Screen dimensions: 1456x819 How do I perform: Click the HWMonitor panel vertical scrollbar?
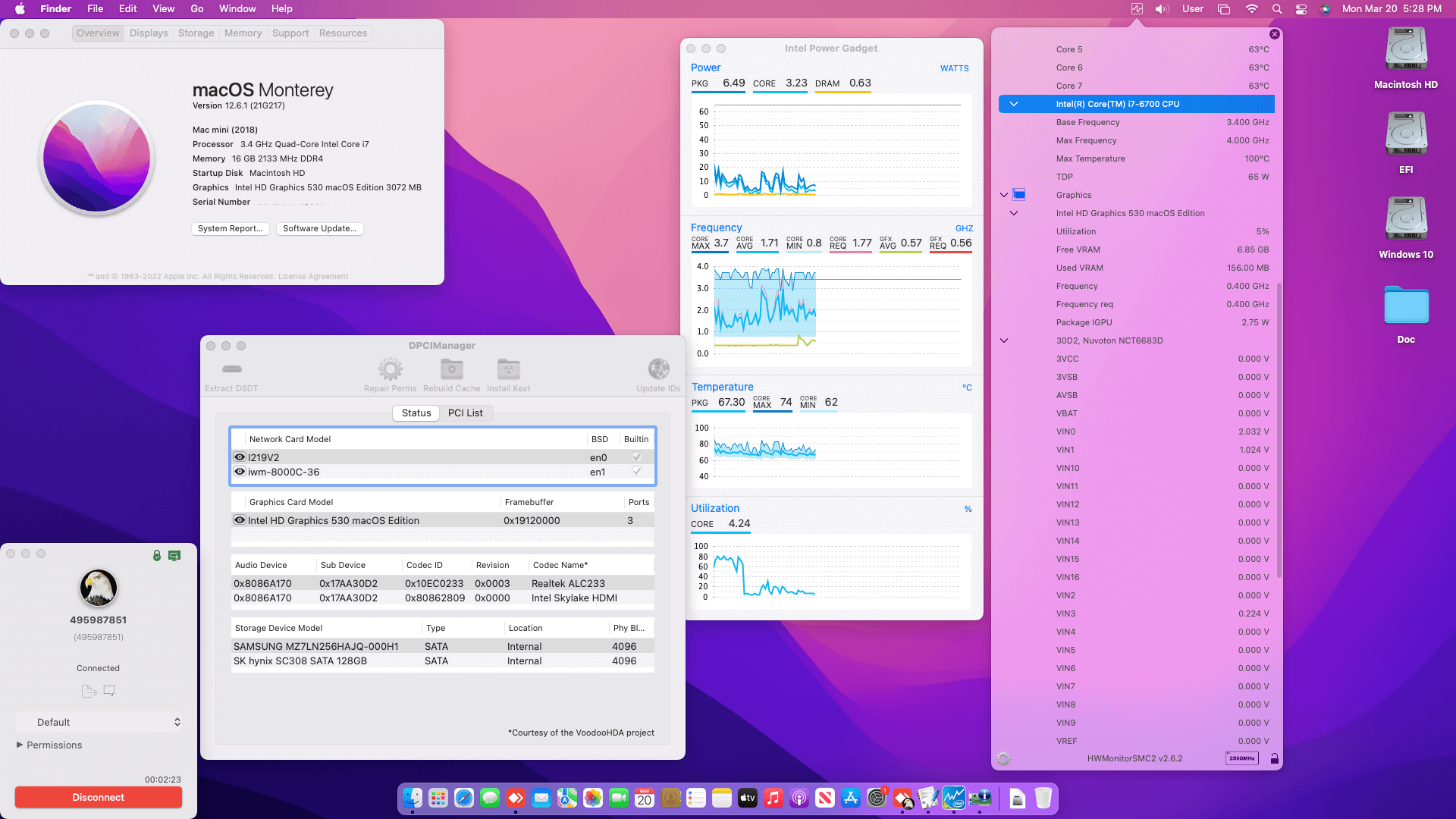[1279, 428]
